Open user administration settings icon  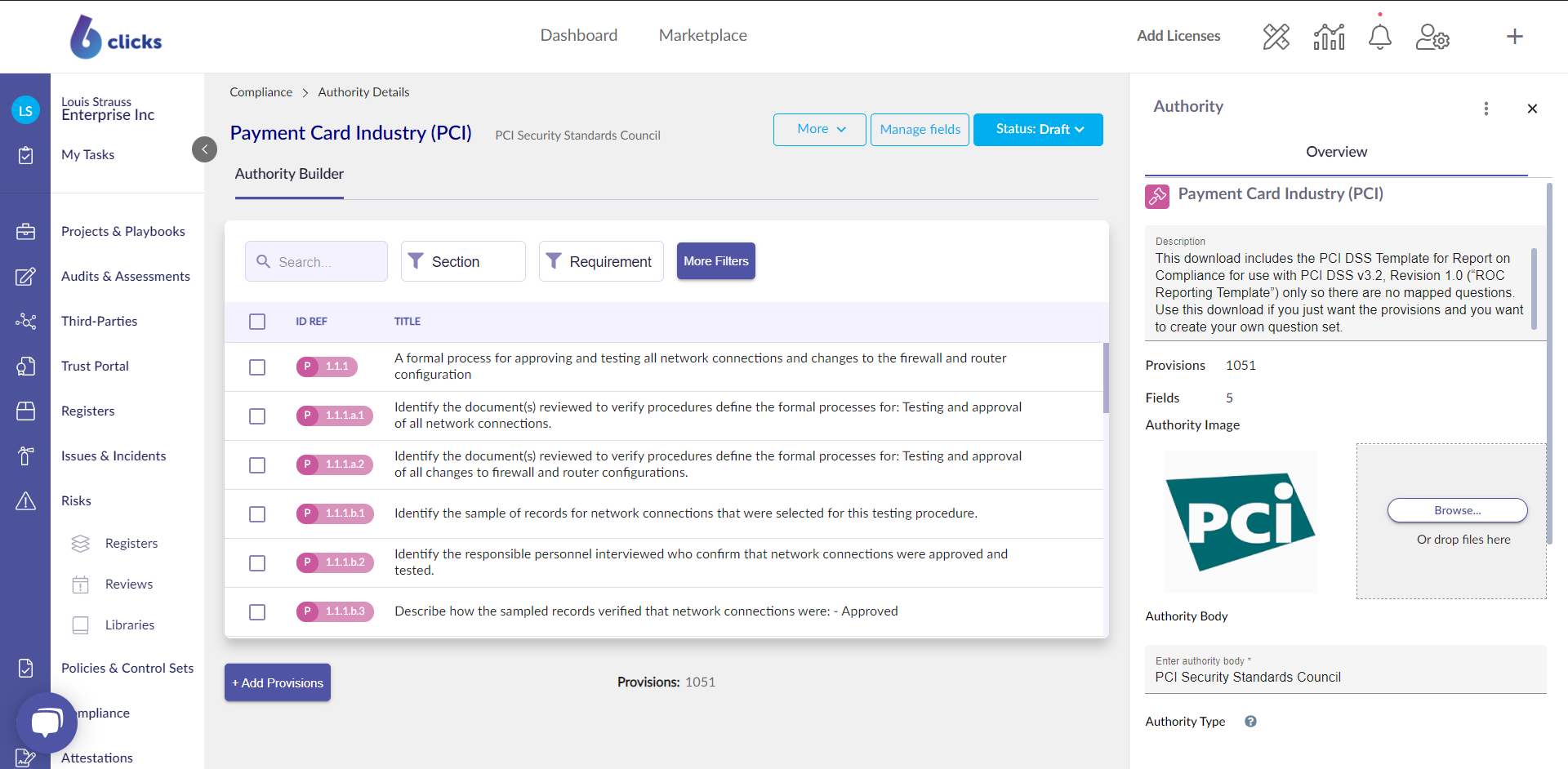1432,37
